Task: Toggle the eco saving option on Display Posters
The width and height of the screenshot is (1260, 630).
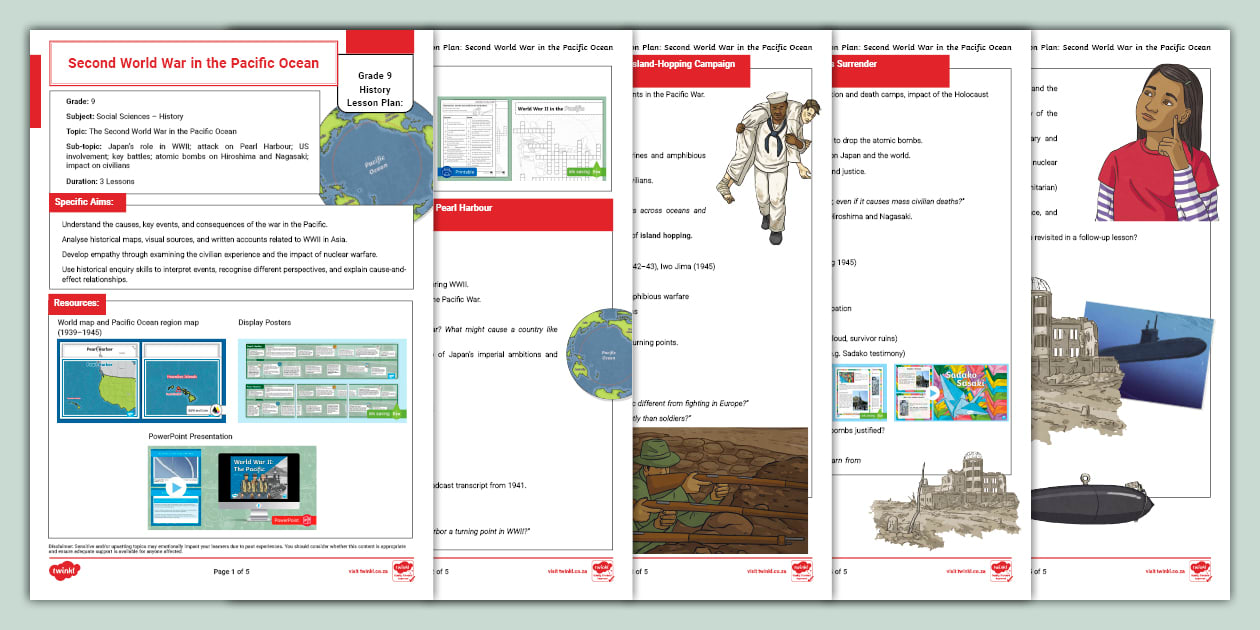Action: click(x=386, y=413)
